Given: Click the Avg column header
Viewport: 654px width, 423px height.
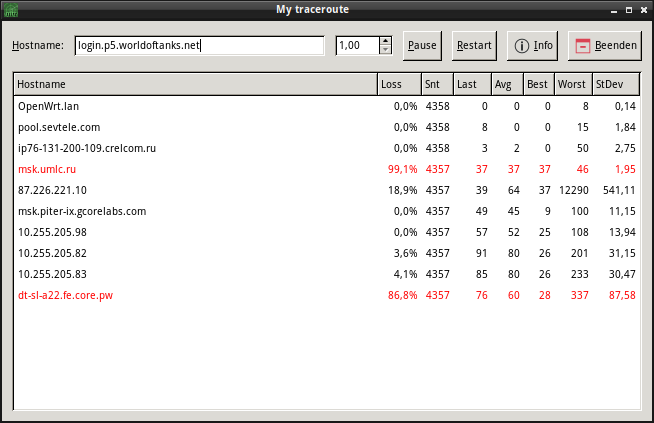Looking at the screenshot, I should coord(508,84).
